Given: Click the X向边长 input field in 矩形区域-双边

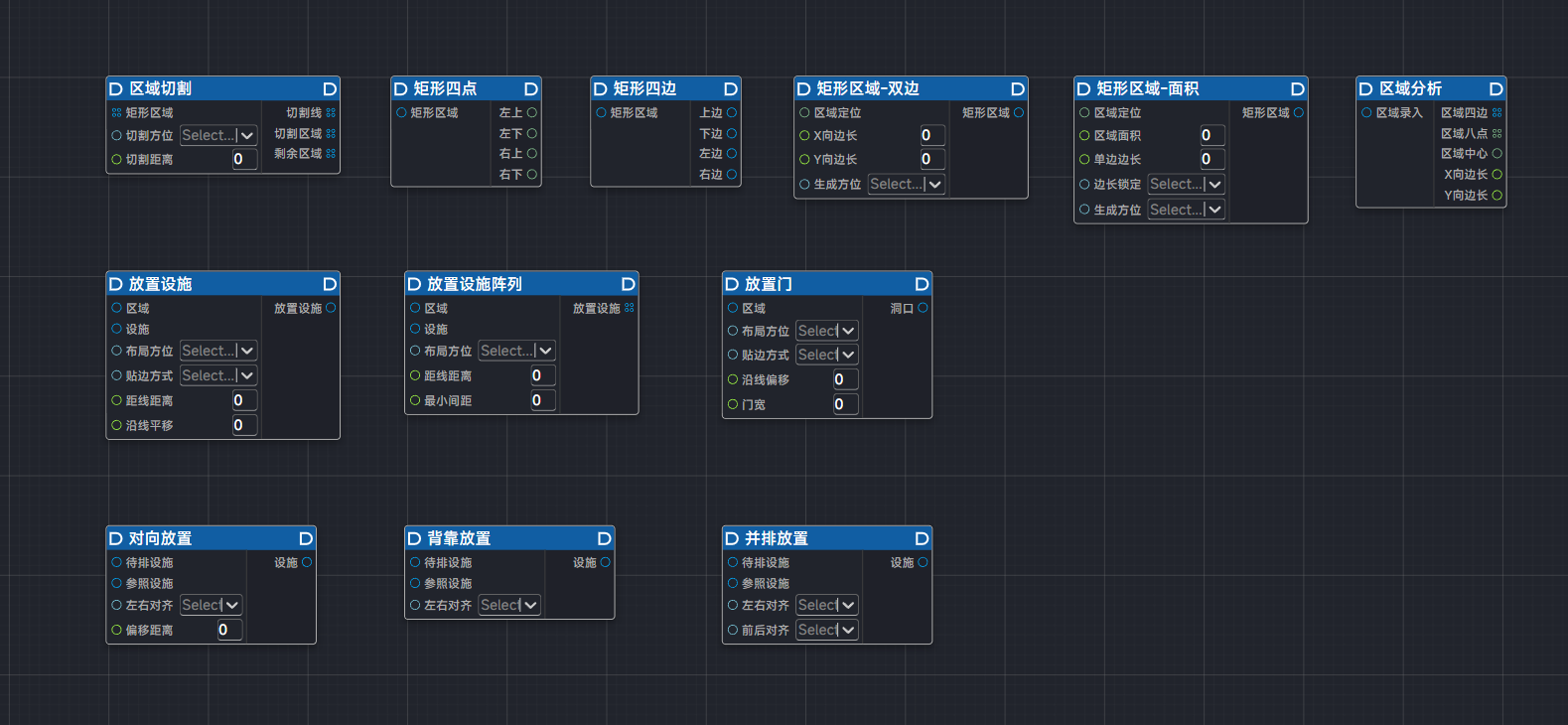Looking at the screenshot, I should coord(931,136).
